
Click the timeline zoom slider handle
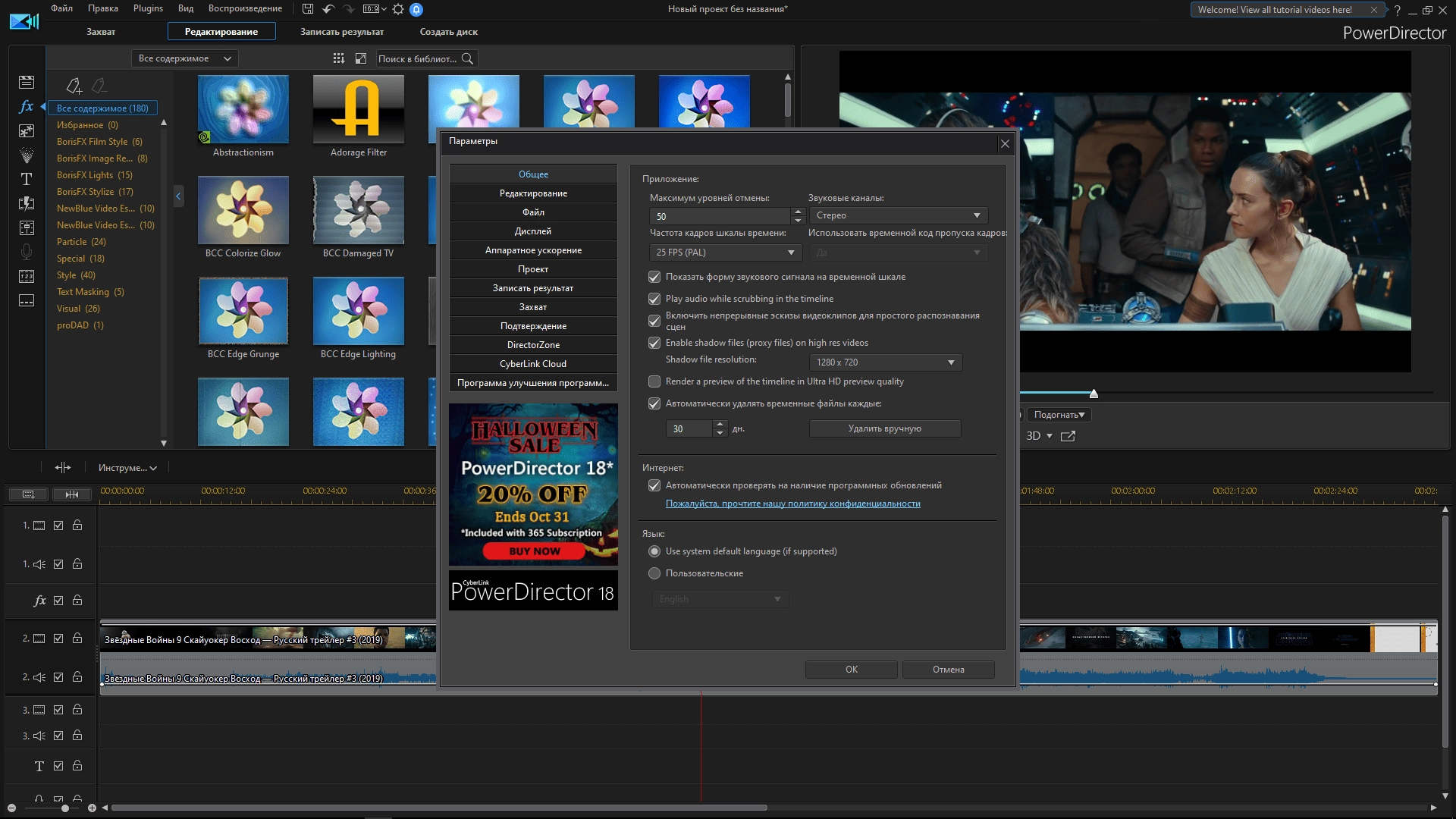65,808
